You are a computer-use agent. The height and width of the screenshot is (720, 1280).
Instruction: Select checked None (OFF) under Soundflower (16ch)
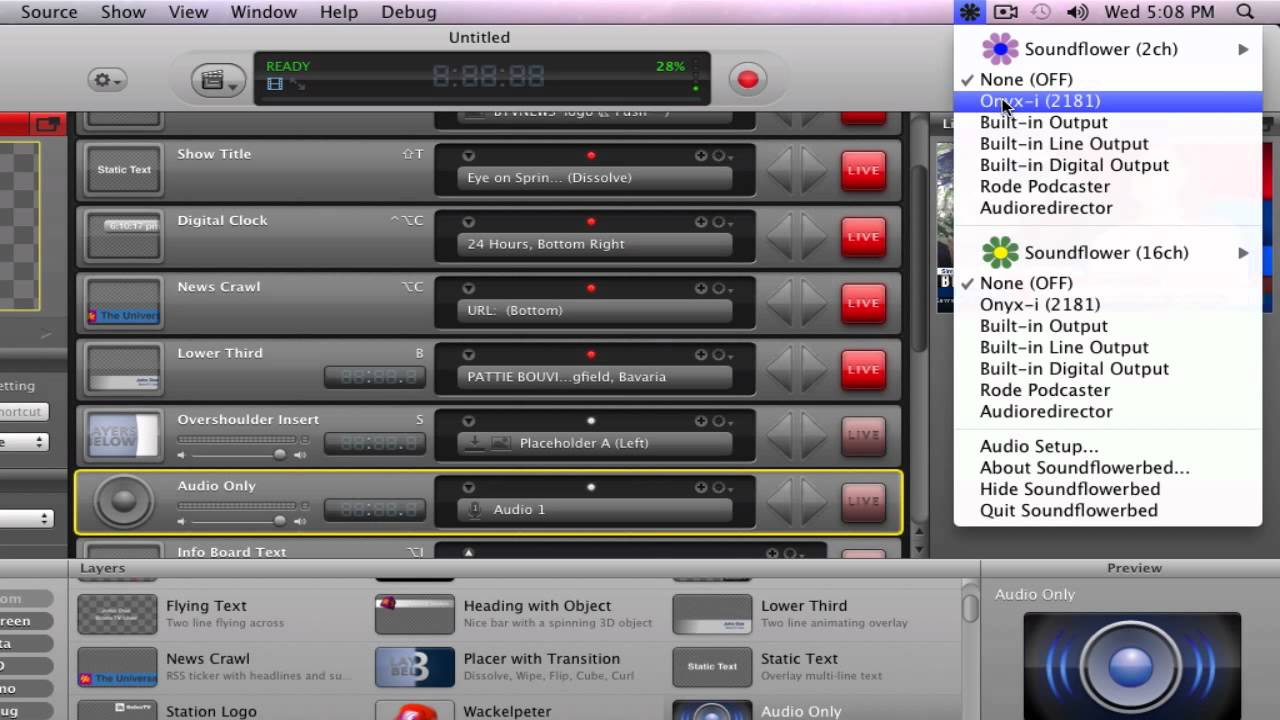pos(1108,283)
